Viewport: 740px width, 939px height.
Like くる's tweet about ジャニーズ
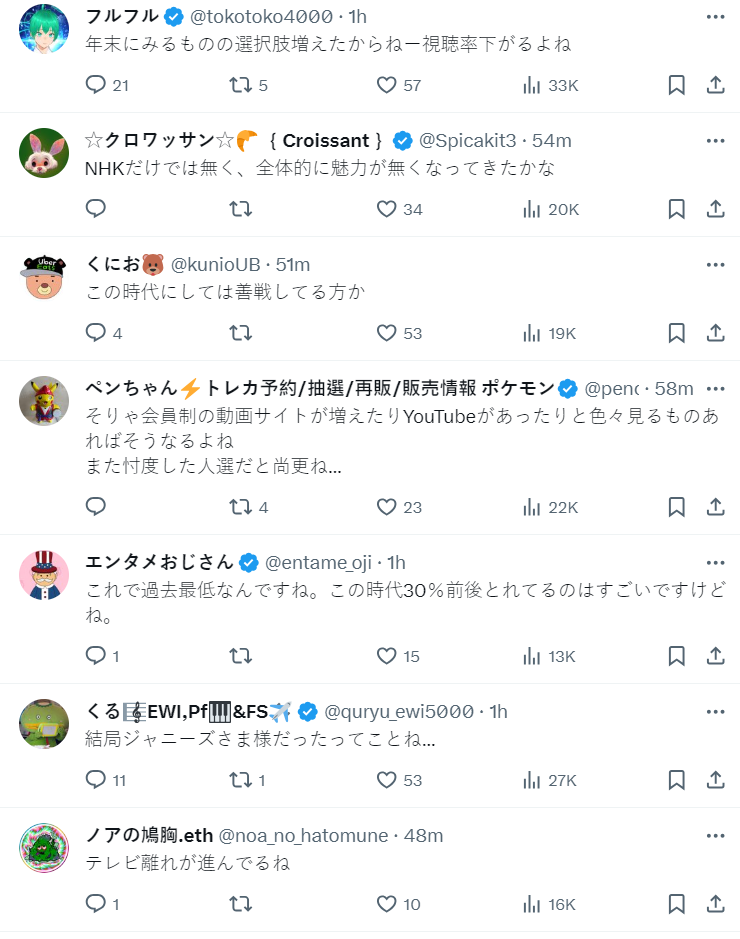[387, 780]
